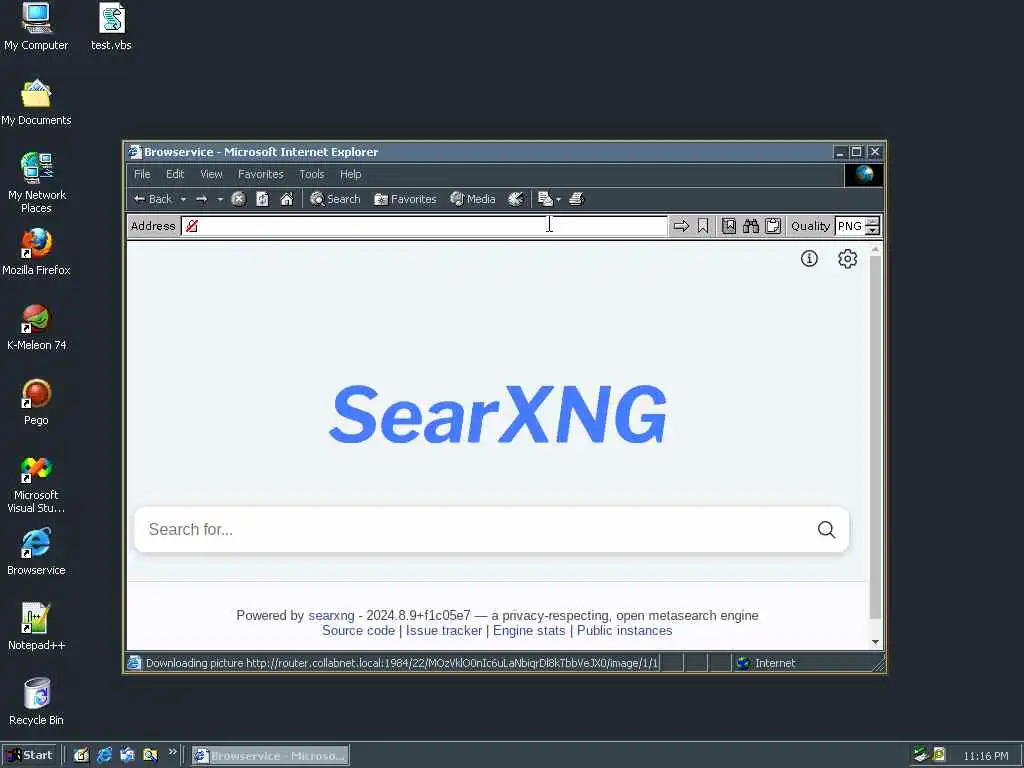Open the 'searxng' link in footer
This screenshot has height=768, width=1024.
pyautogui.click(x=331, y=615)
